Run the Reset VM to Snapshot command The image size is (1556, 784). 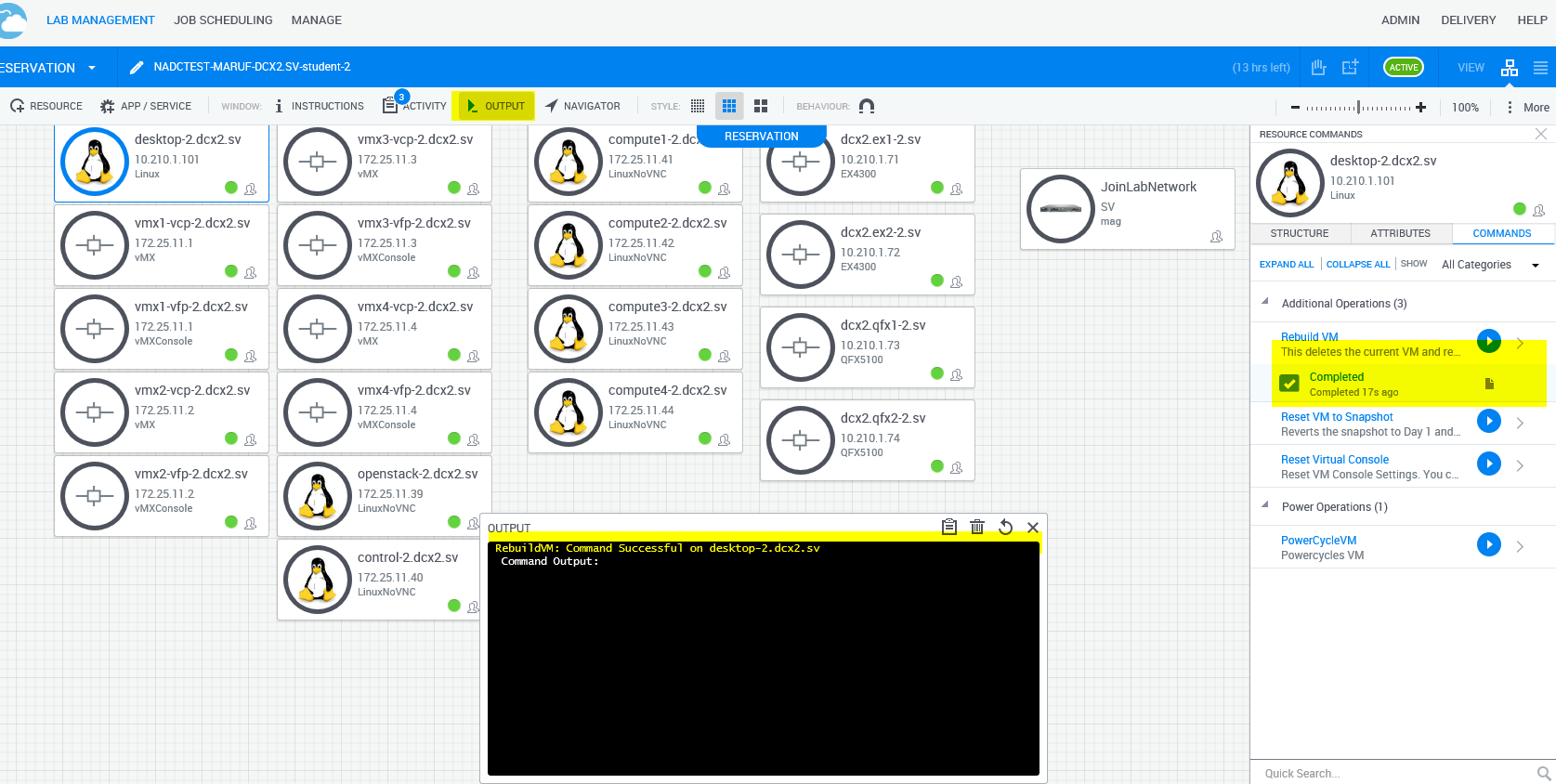point(1488,421)
